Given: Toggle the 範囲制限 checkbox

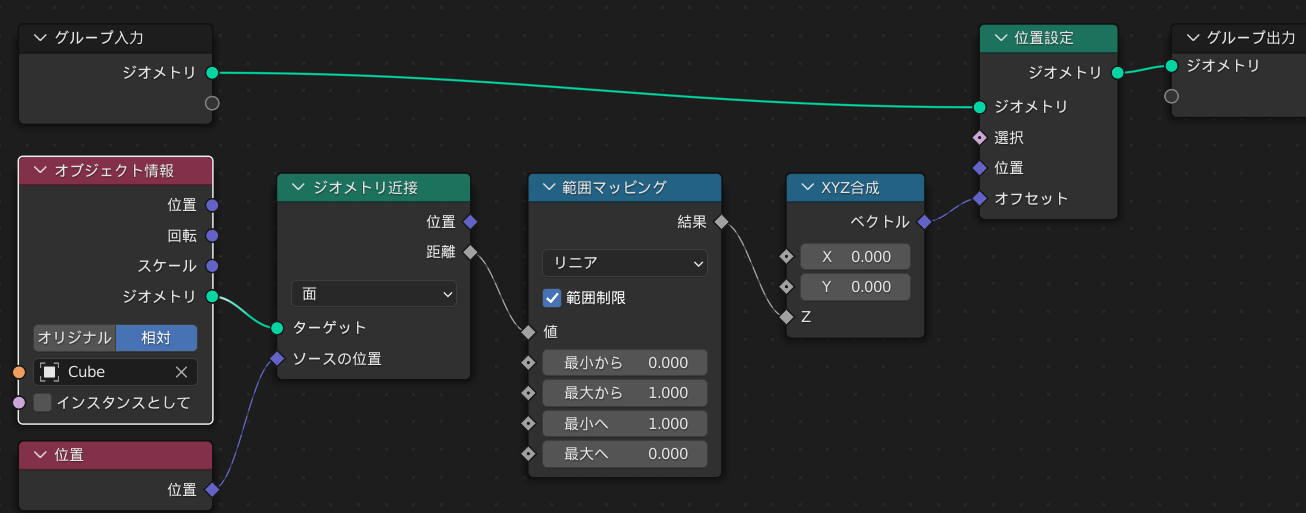Looking at the screenshot, I should [552, 298].
